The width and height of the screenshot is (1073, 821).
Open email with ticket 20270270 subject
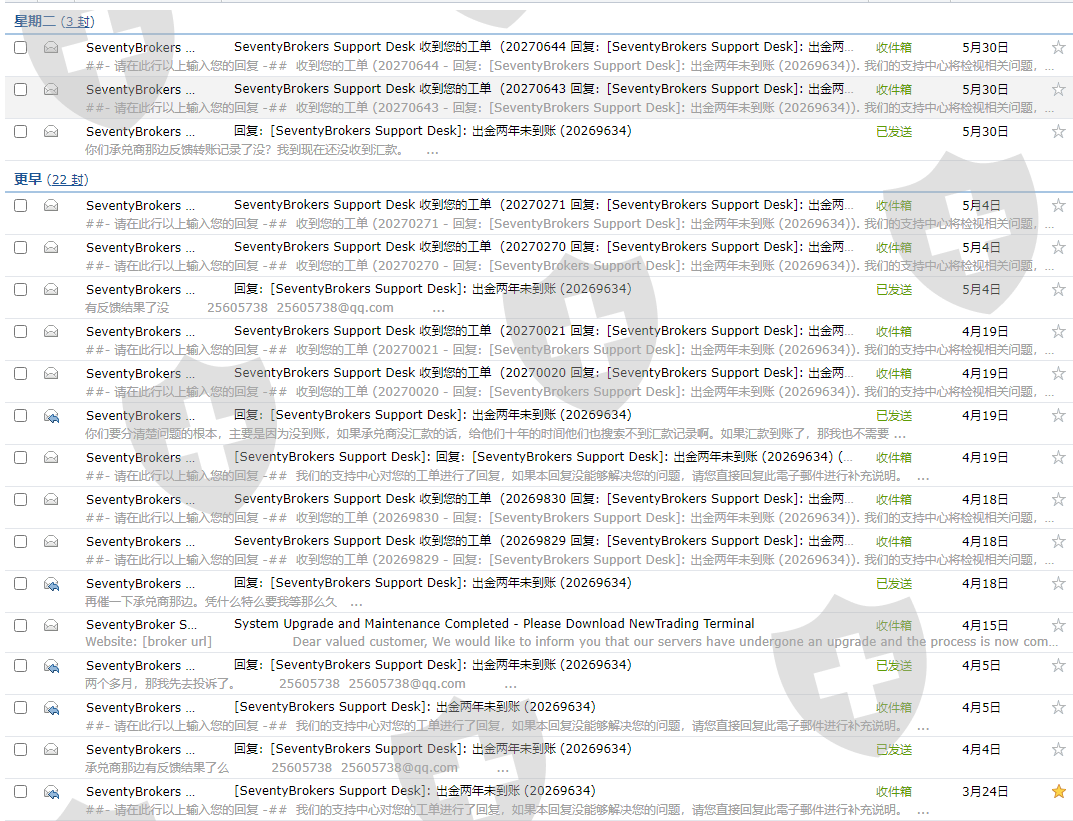tap(543, 247)
